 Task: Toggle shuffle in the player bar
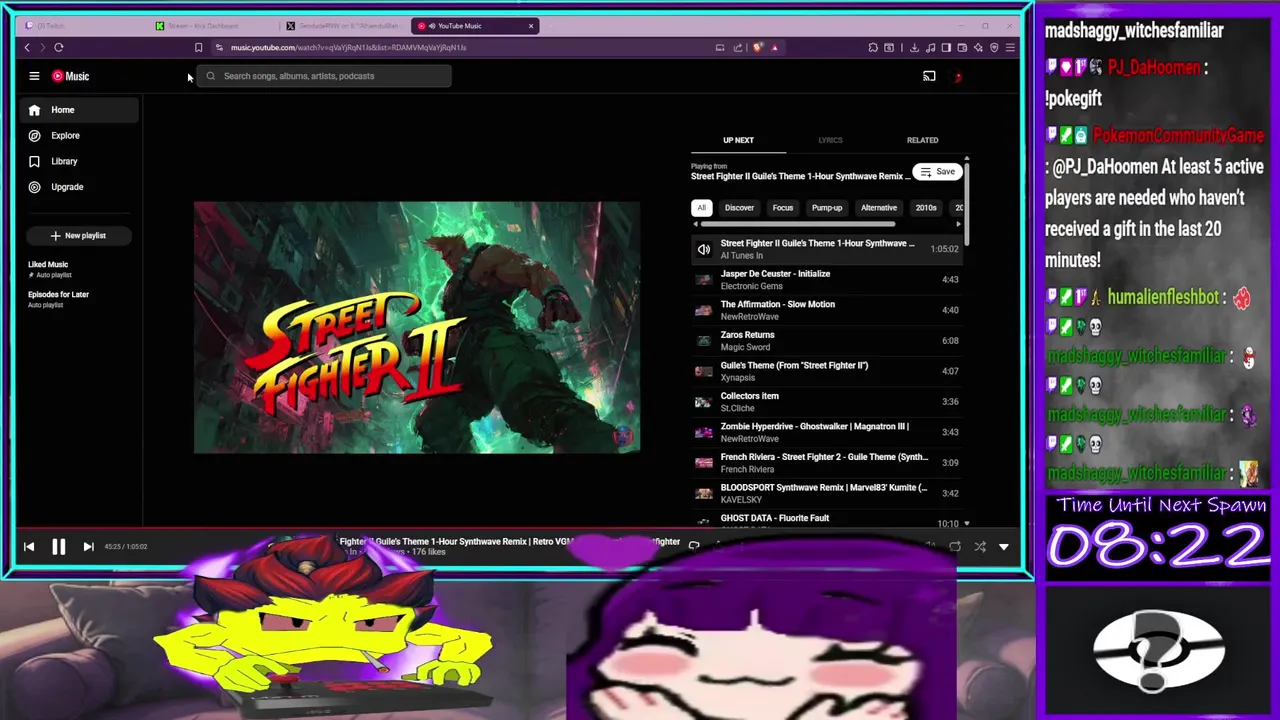click(980, 547)
